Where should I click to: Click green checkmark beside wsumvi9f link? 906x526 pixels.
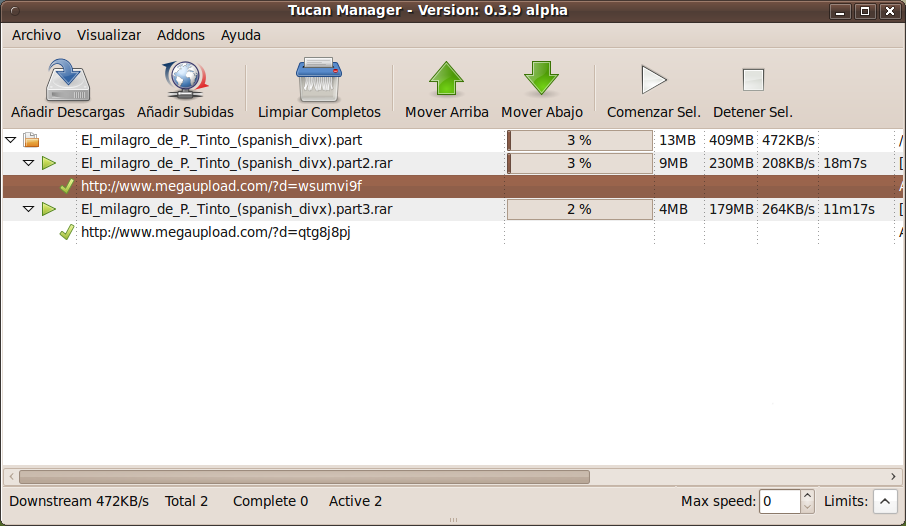[67, 186]
